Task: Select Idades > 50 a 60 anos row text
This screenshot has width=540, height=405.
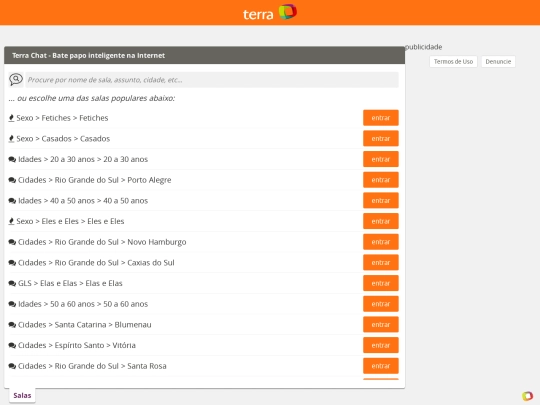Action: [83, 304]
